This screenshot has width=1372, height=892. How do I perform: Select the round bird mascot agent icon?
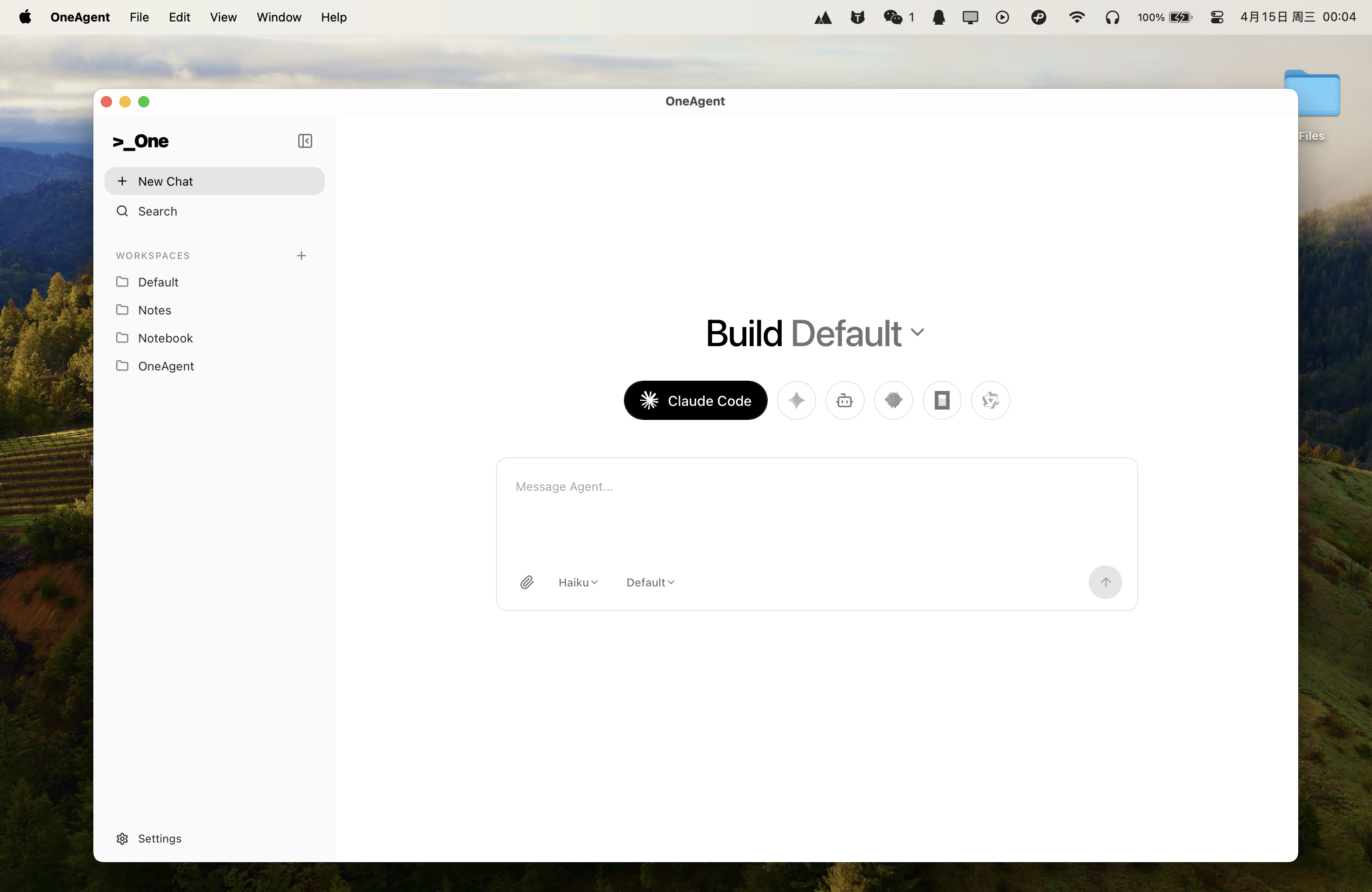click(893, 400)
